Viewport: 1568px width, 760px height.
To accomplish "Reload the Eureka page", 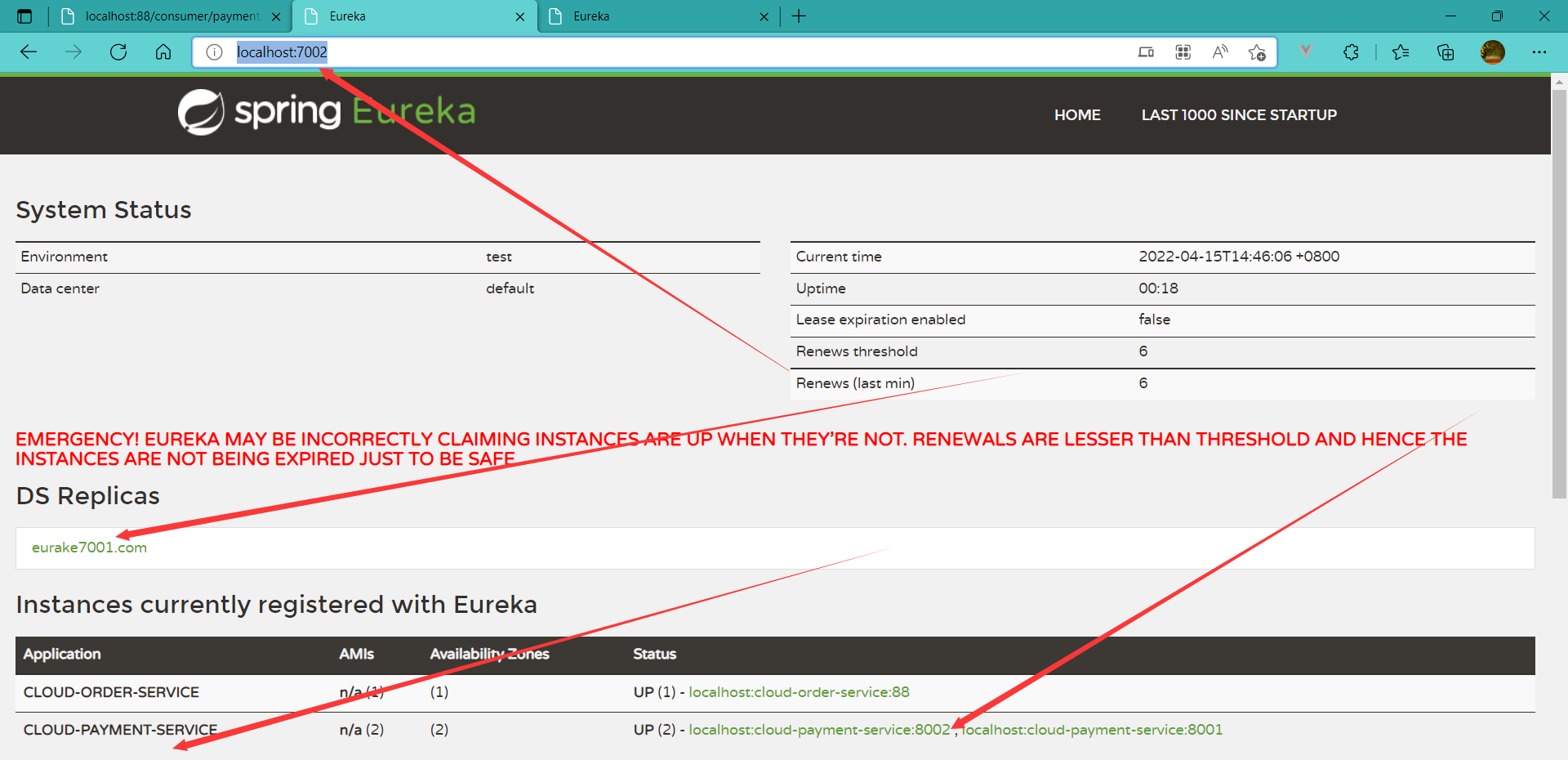I will 118,52.
